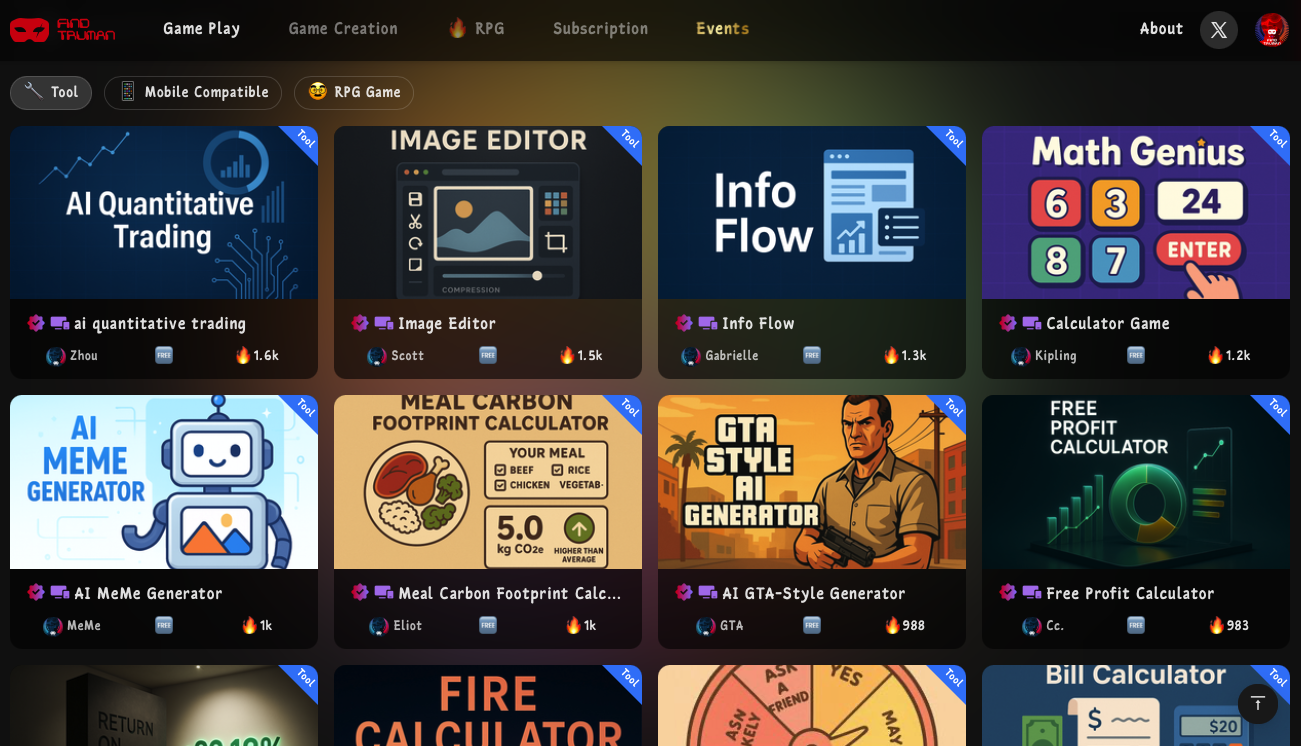Click the profile avatar in top-right corner
Image resolution: width=1301 pixels, height=746 pixels.
[1271, 30]
